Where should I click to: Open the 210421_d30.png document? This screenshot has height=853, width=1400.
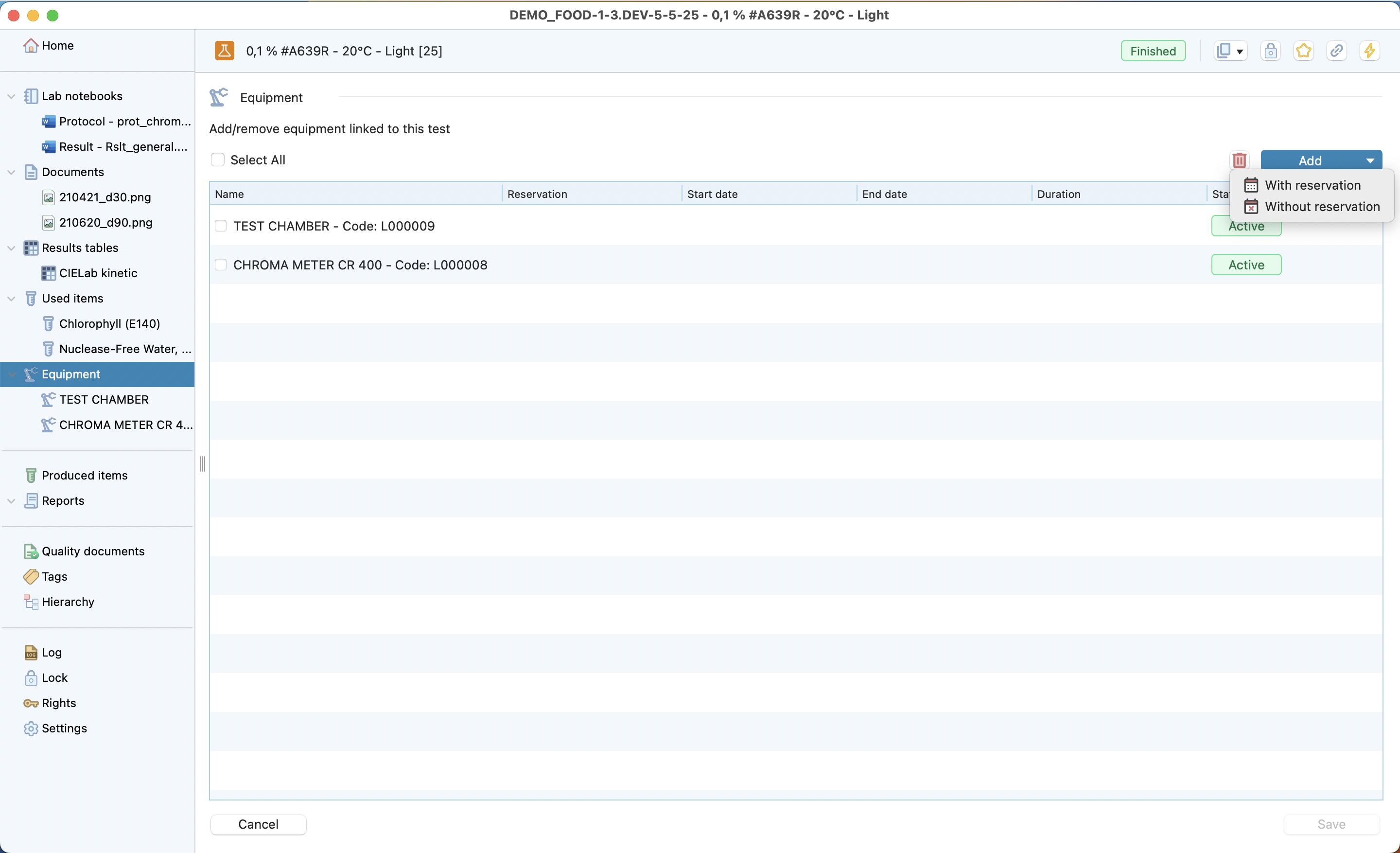105,197
